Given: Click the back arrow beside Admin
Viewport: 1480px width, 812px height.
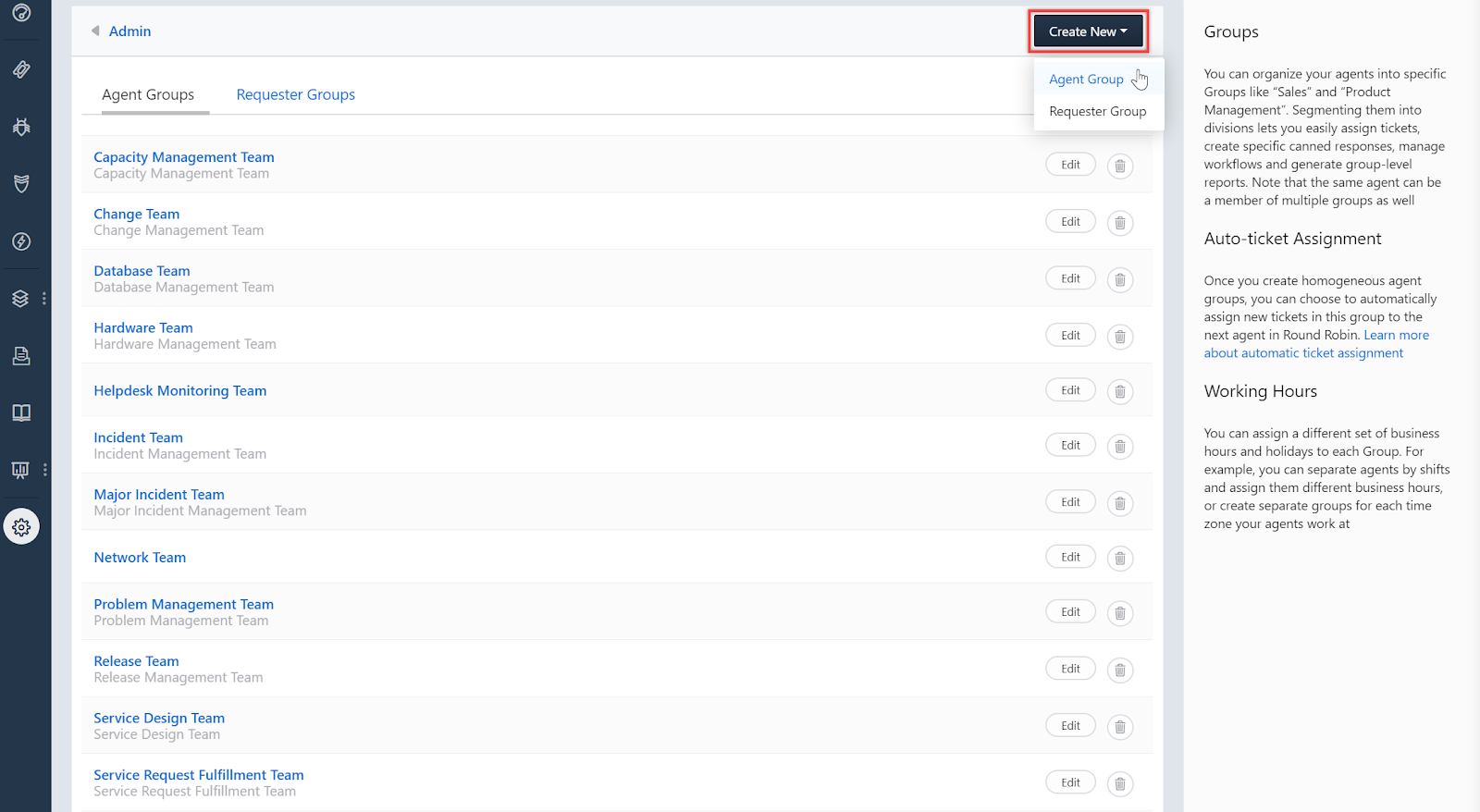Looking at the screenshot, I should point(95,31).
